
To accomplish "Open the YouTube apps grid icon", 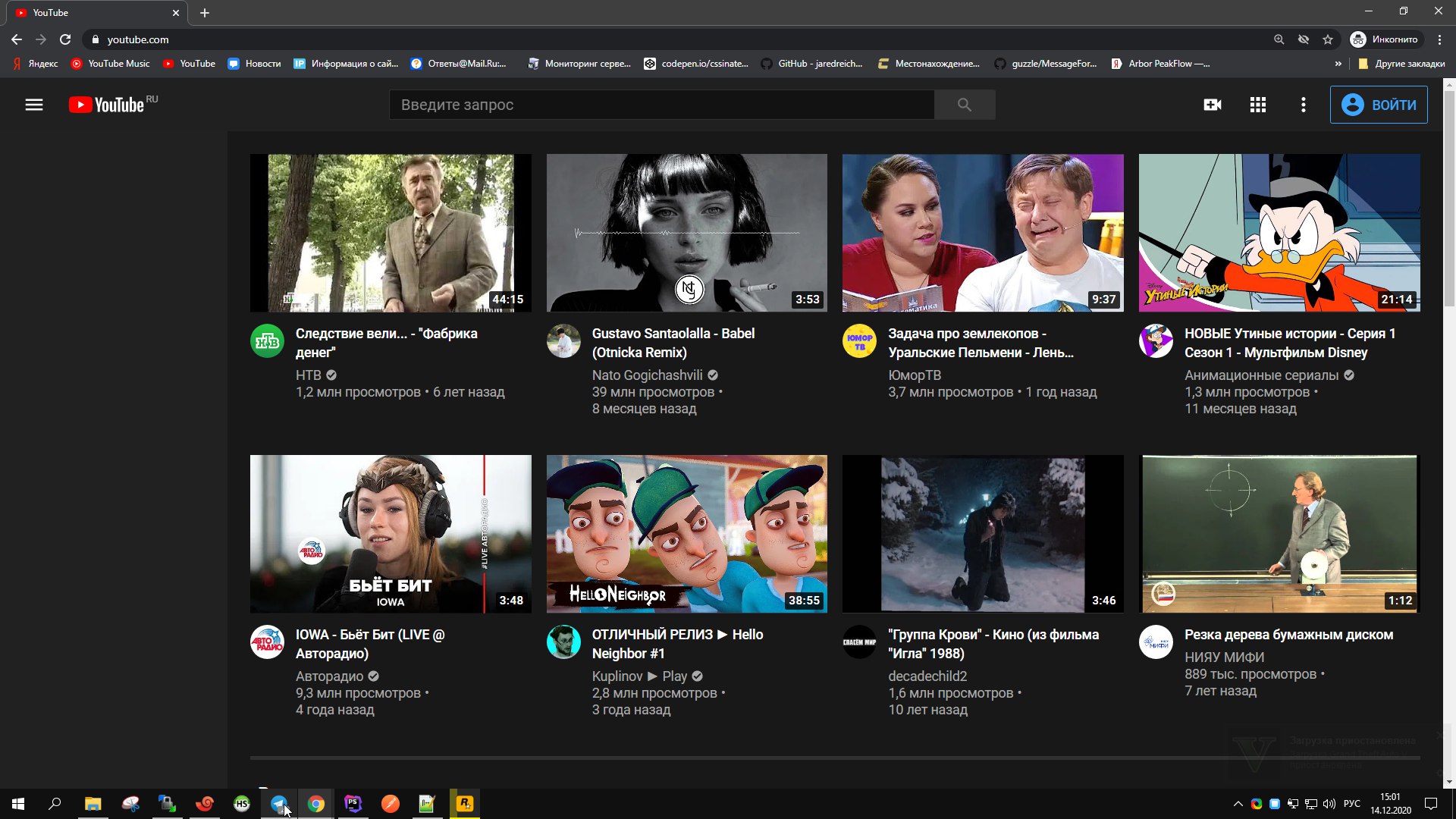I will tap(1258, 105).
